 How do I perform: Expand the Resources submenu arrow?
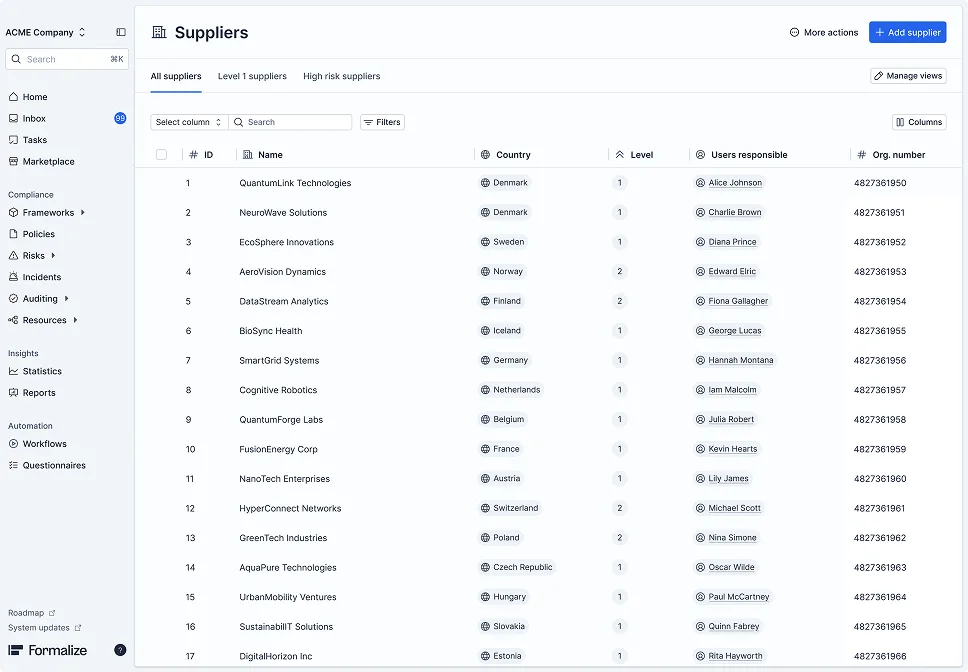coord(75,320)
